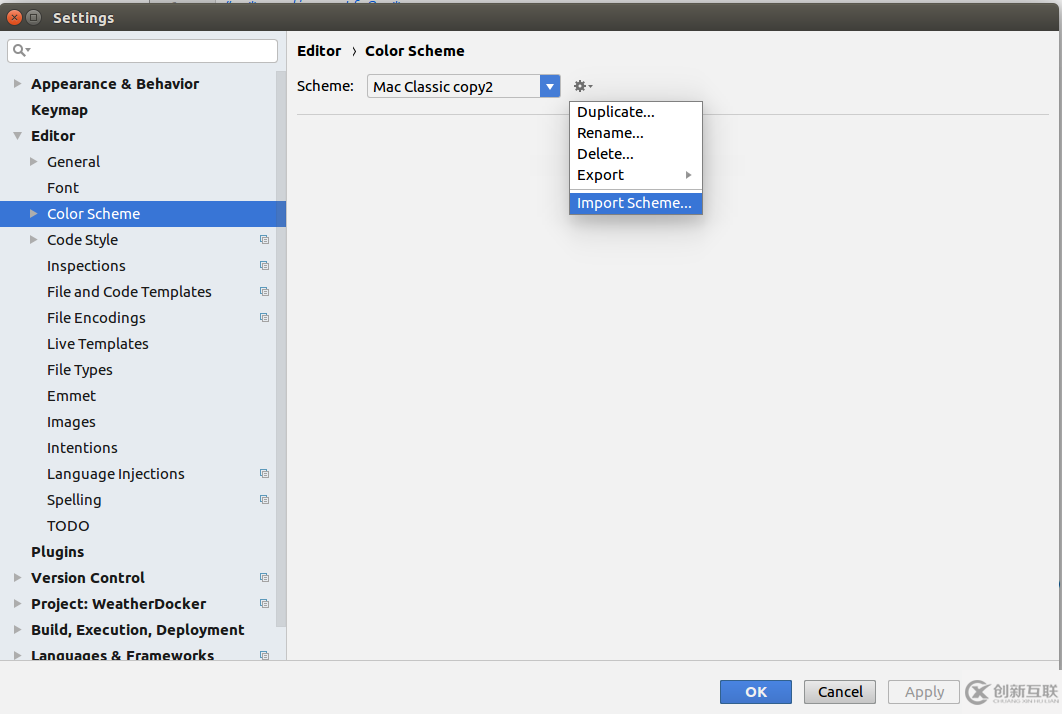Open Spelling settings
This screenshot has height=714, width=1062.
pyautogui.click(x=74, y=500)
